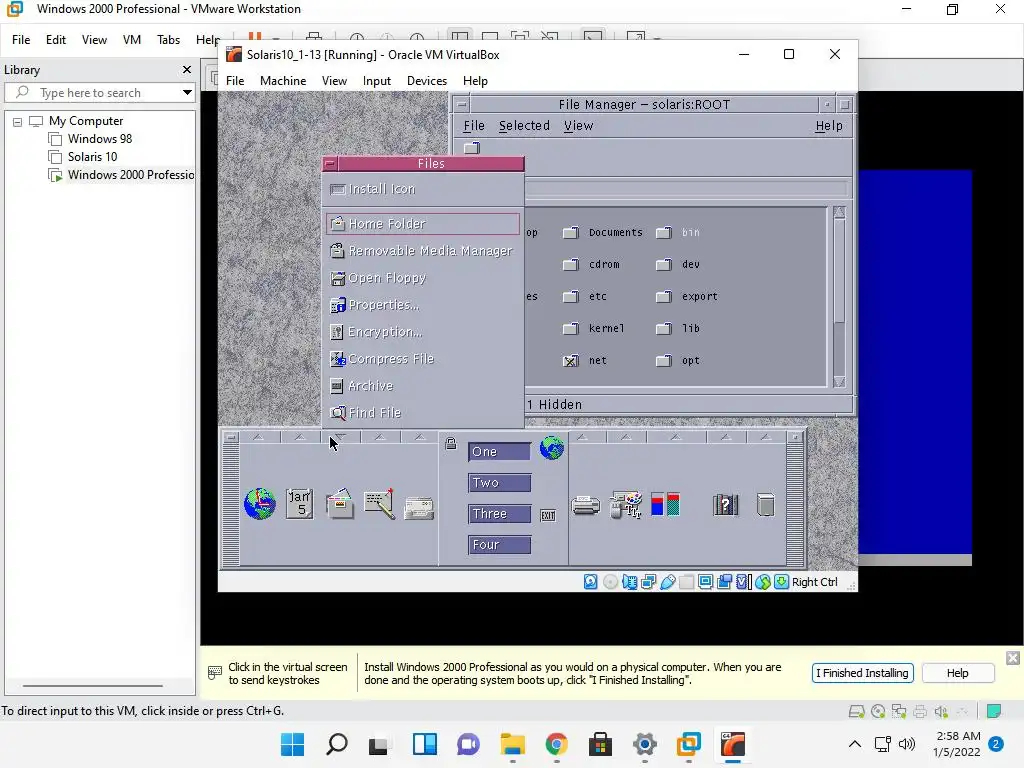1024x768 pixels.
Task: Select Home Folder in the Files subpanel
Action: tap(423, 224)
